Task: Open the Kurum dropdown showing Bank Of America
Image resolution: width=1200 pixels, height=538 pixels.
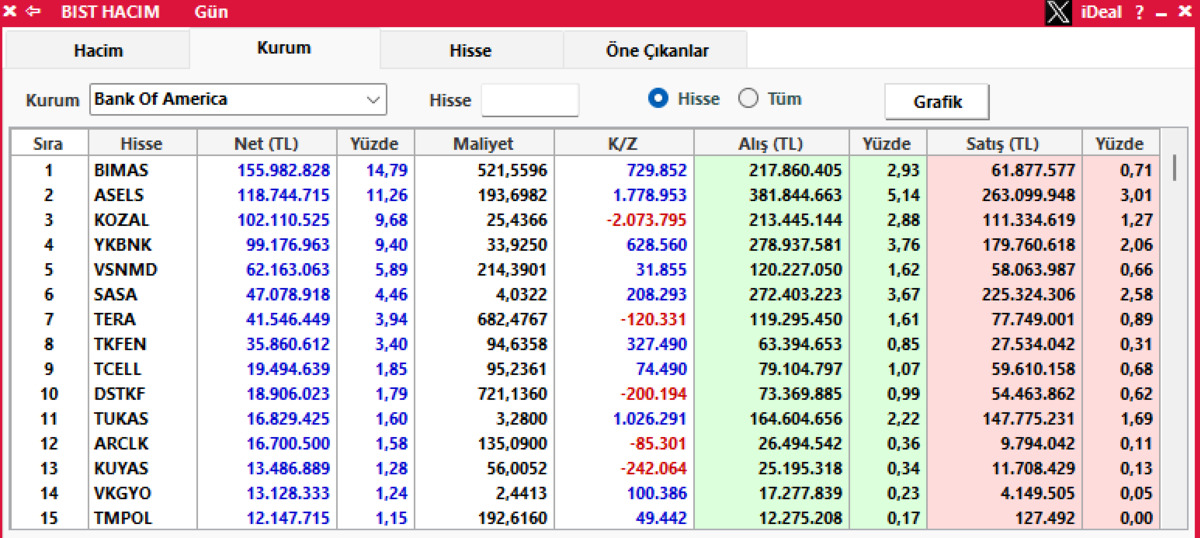Action: [238, 99]
